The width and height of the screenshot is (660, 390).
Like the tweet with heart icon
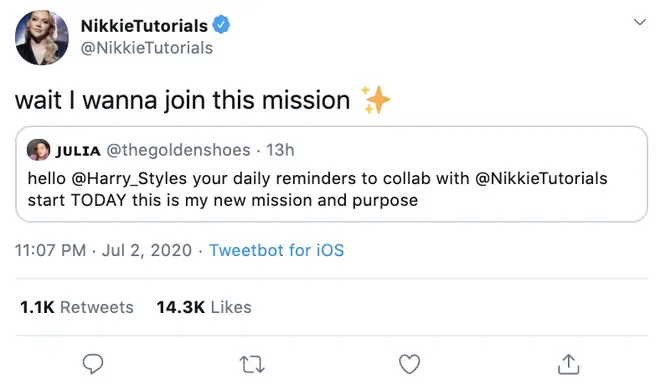point(410,364)
